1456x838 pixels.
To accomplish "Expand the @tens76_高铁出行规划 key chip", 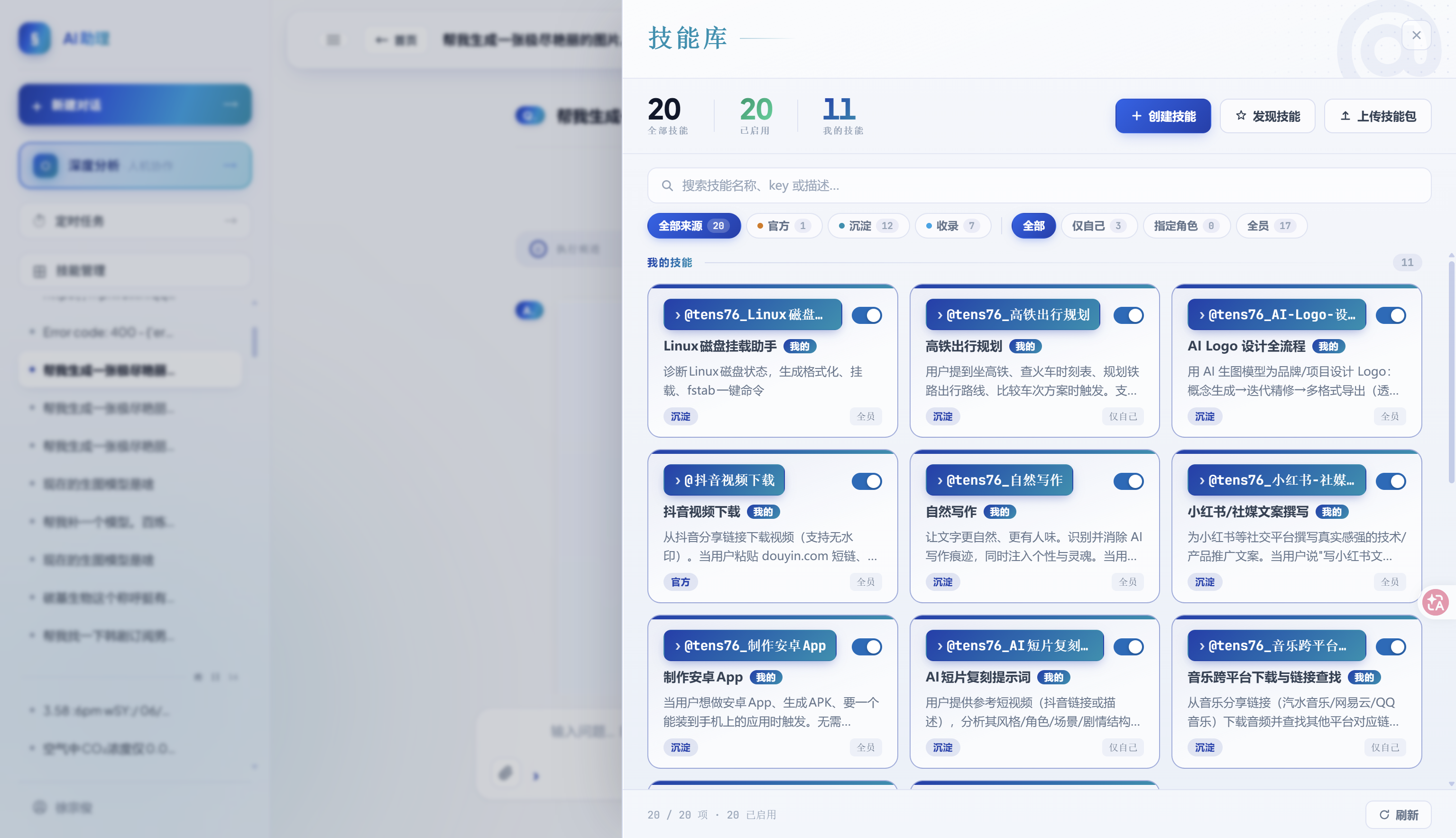I will pos(1012,315).
